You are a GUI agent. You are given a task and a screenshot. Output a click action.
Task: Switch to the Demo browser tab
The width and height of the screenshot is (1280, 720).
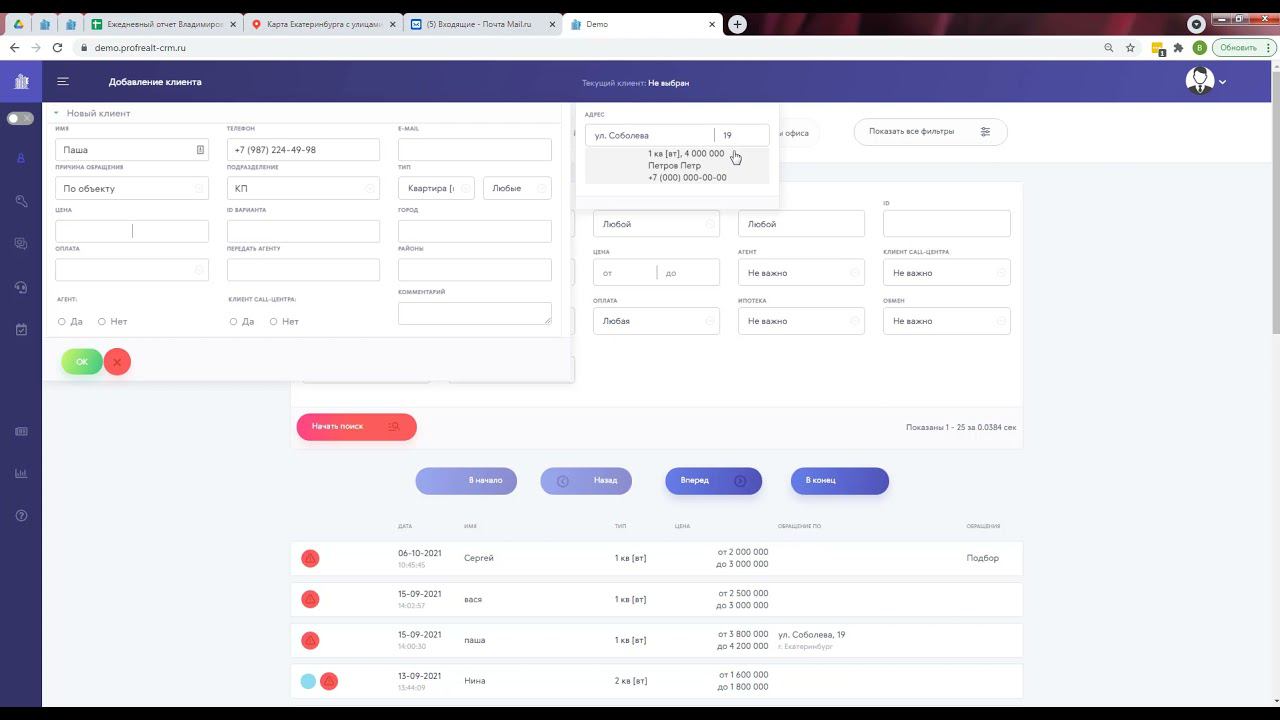[642, 24]
